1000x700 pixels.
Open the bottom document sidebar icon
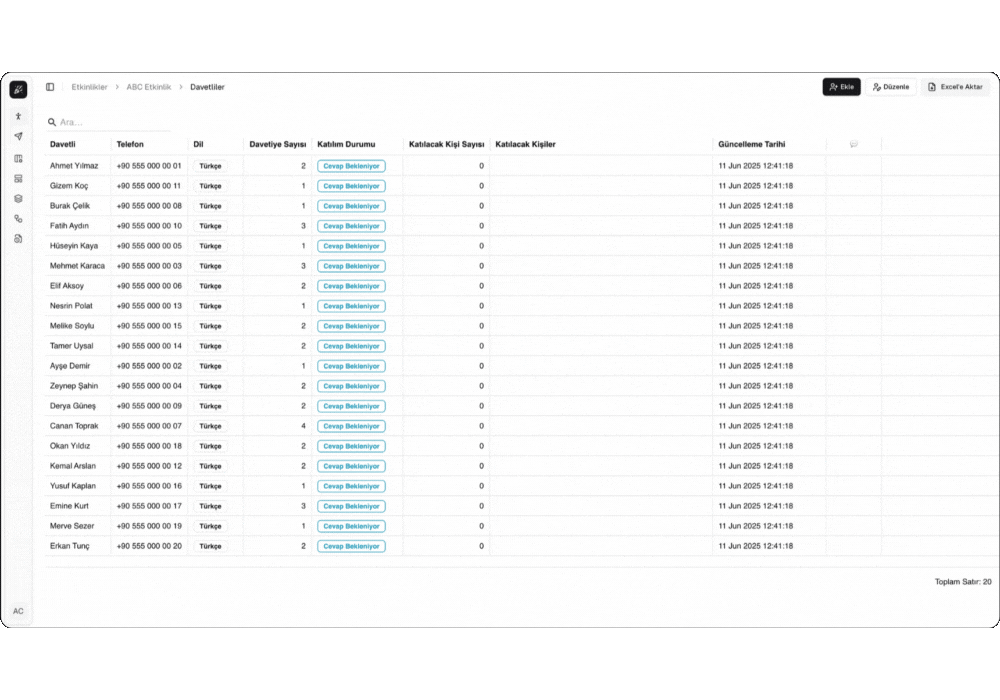click(x=18, y=238)
